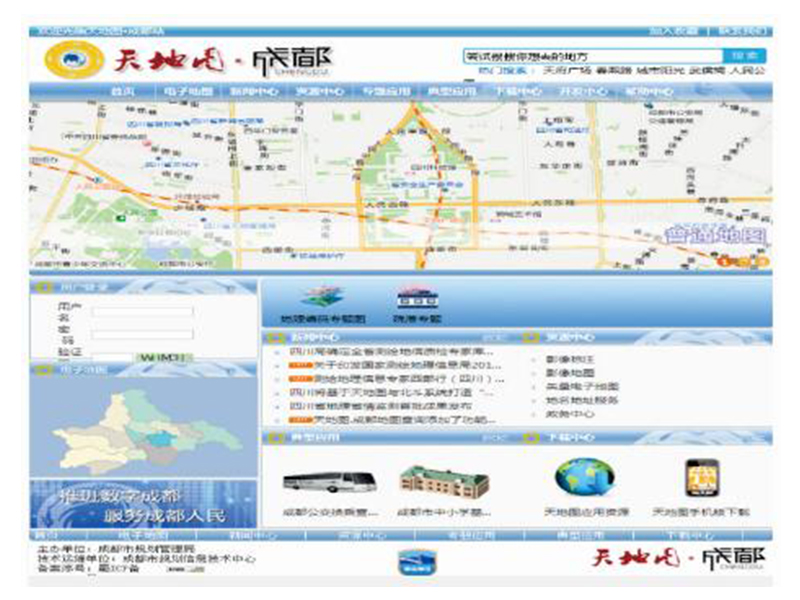Open the 影像地图 resource link
Viewport: 800px width, 600px height.
point(569,373)
